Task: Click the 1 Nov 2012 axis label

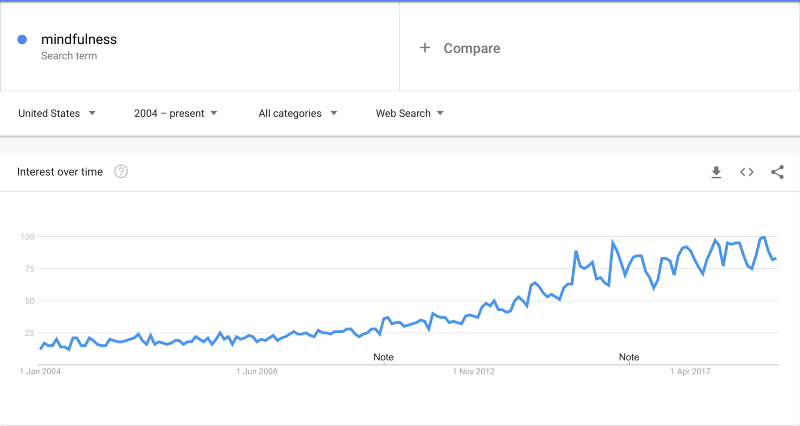Action: tap(473, 372)
